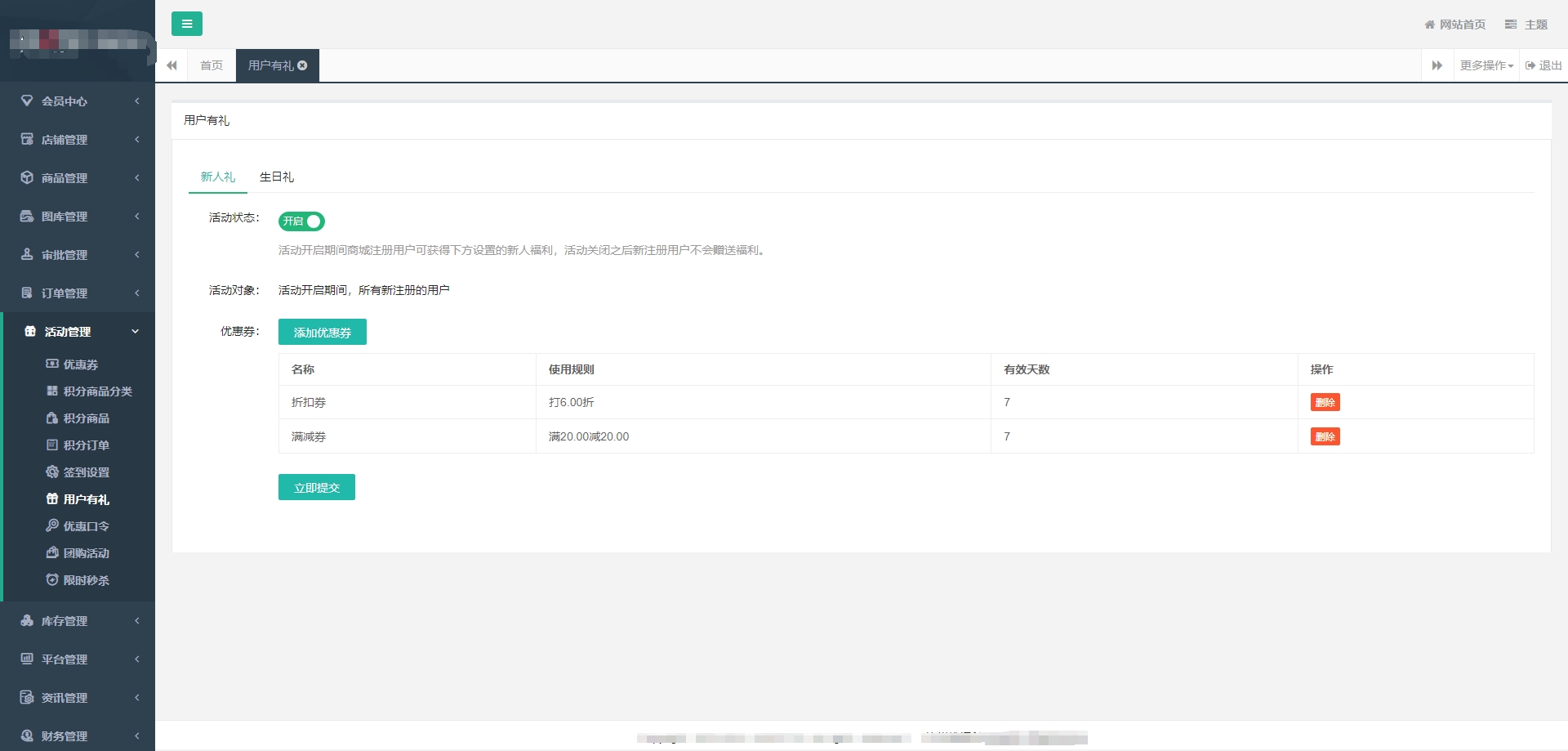Open the 主题 theme link
Viewport: 1568px width, 751px height.
[x=1526, y=25]
